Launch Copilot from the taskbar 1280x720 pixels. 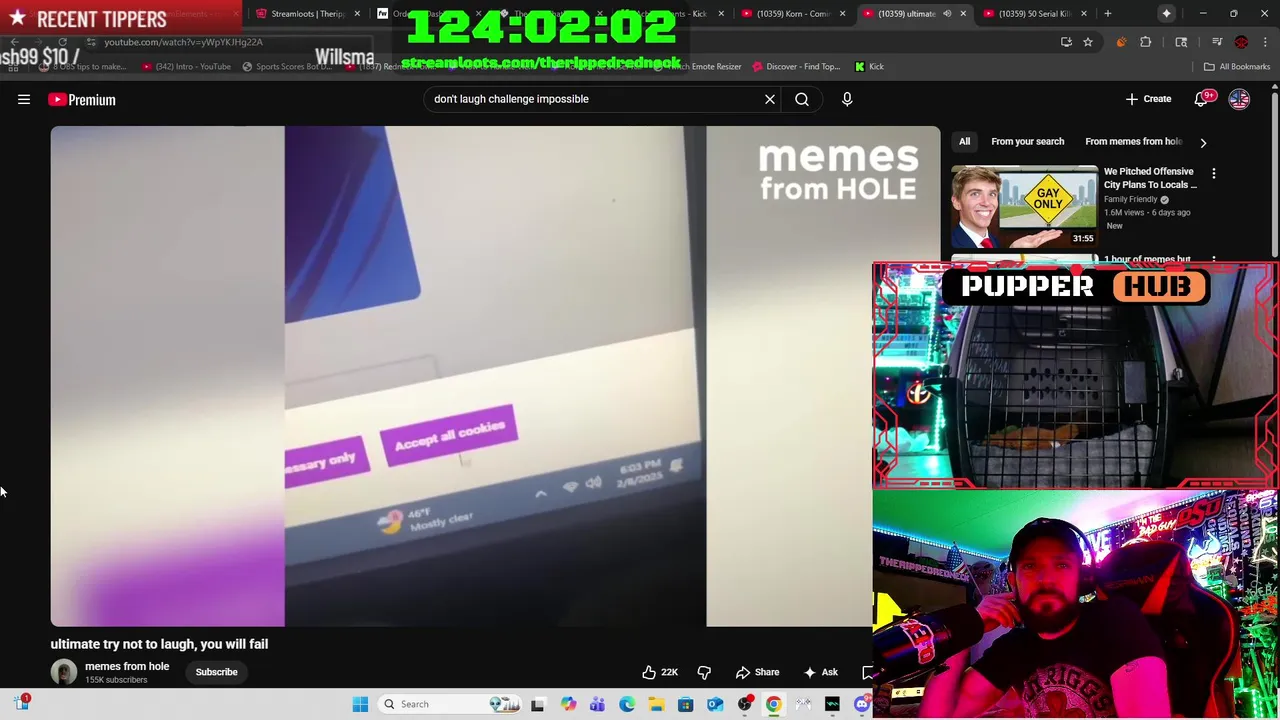point(568,704)
